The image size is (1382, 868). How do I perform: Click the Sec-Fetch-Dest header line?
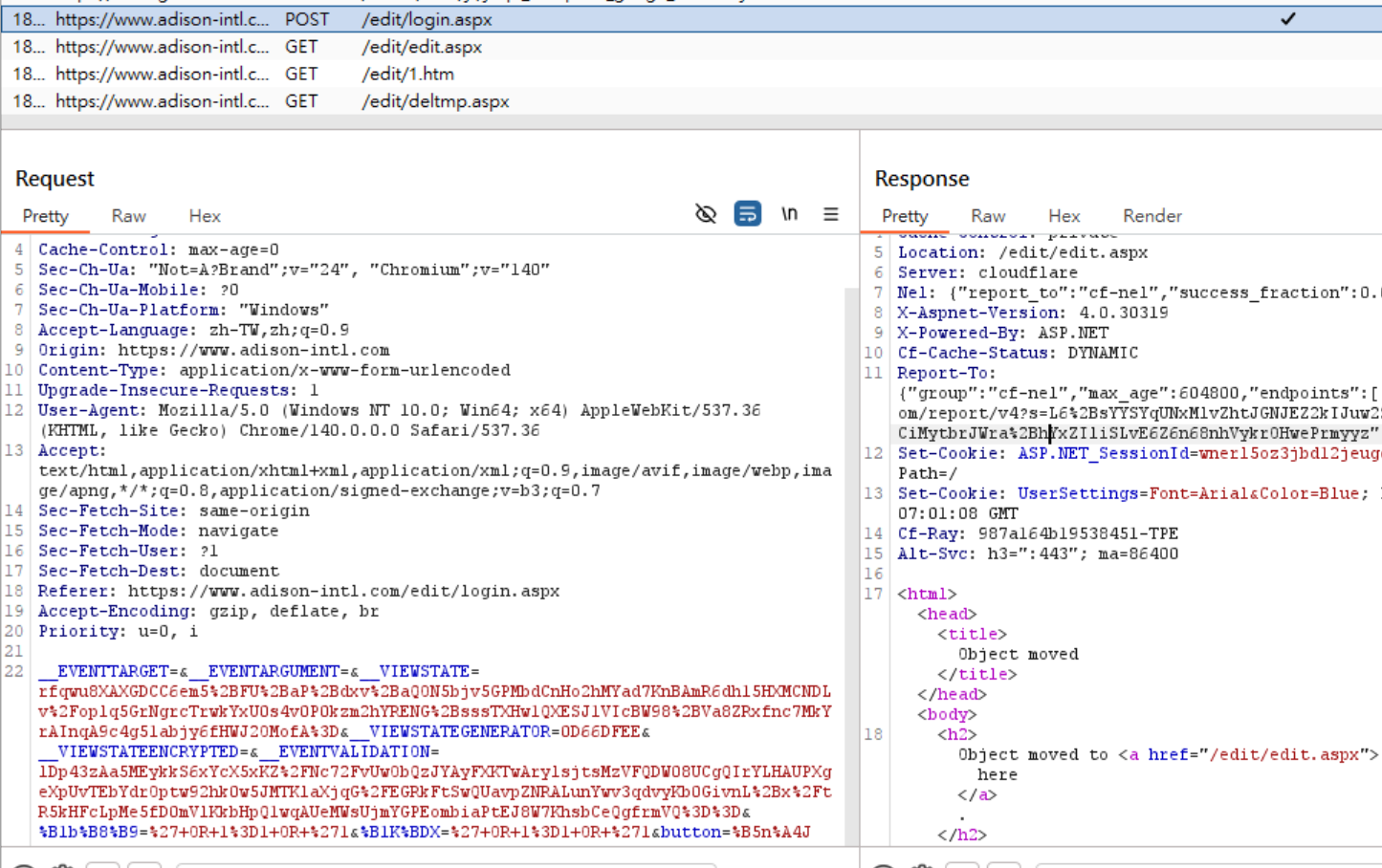pyautogui.click(x=159, y=571)
